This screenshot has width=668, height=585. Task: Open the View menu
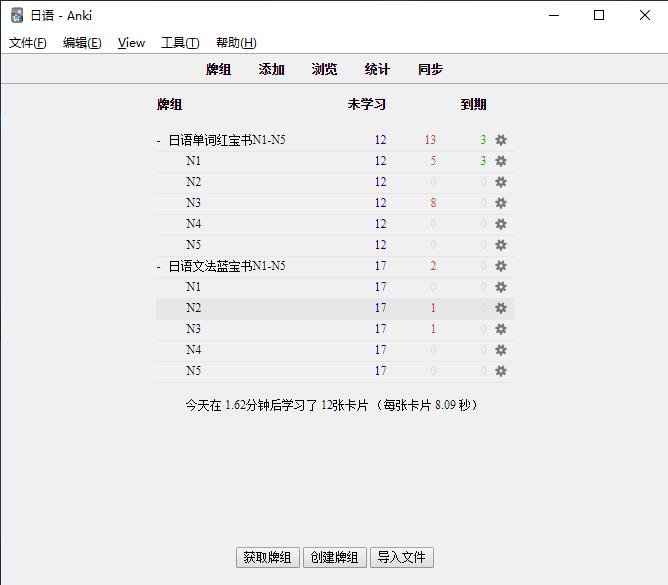click(x=131, y=43)
